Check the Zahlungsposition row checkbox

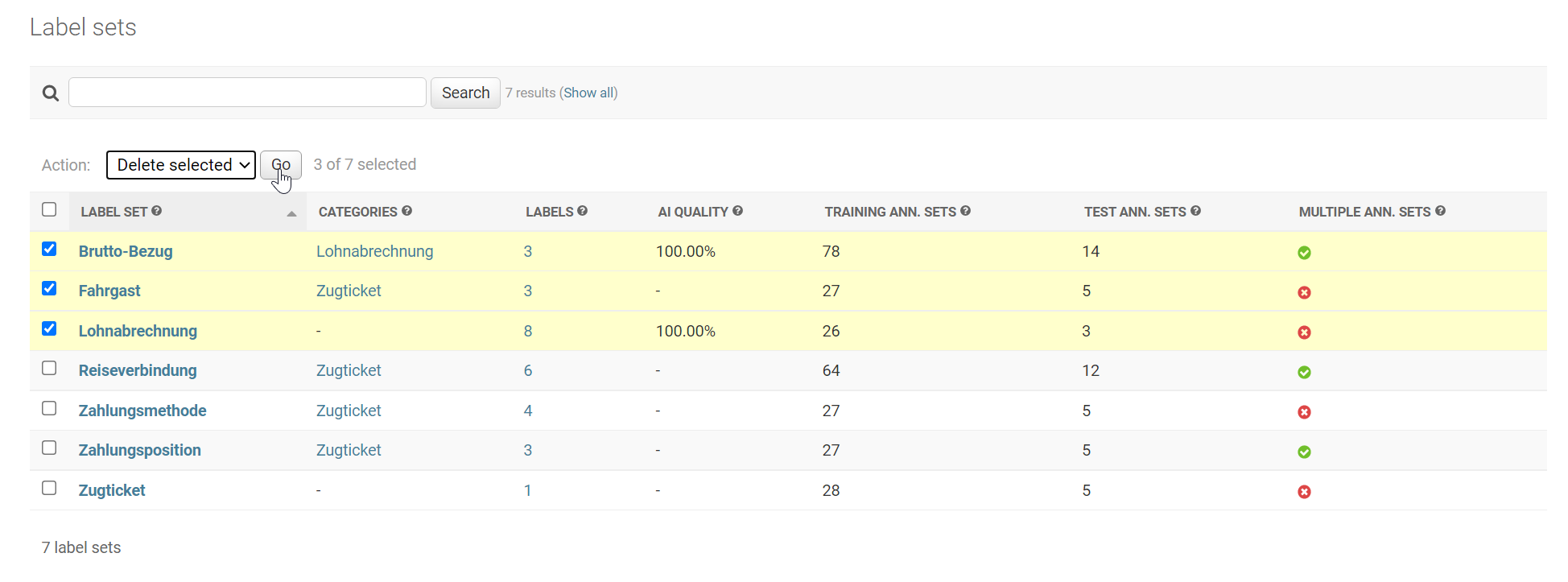point(49,448)
